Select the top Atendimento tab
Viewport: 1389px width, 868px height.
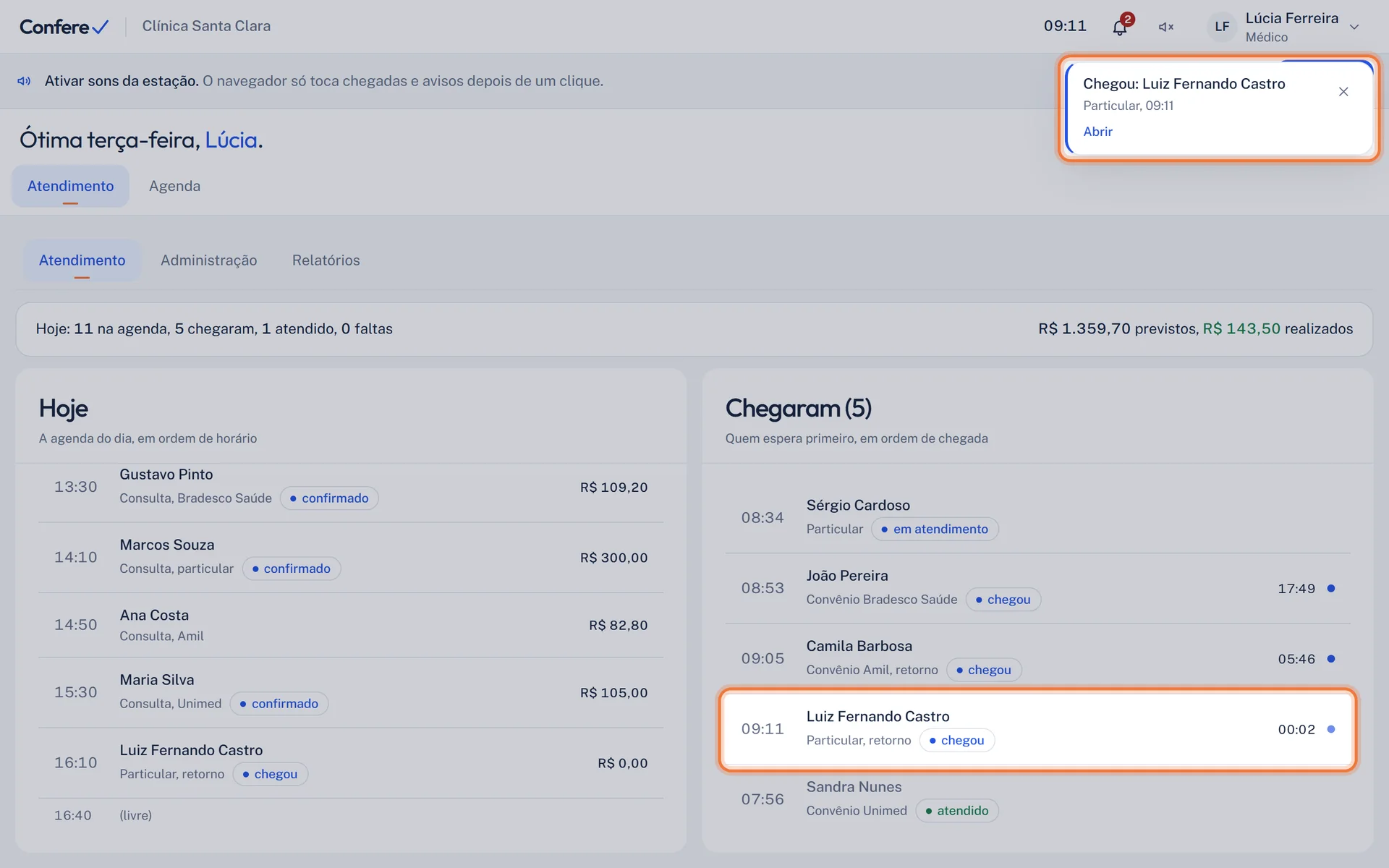click(x=70, y=186)
